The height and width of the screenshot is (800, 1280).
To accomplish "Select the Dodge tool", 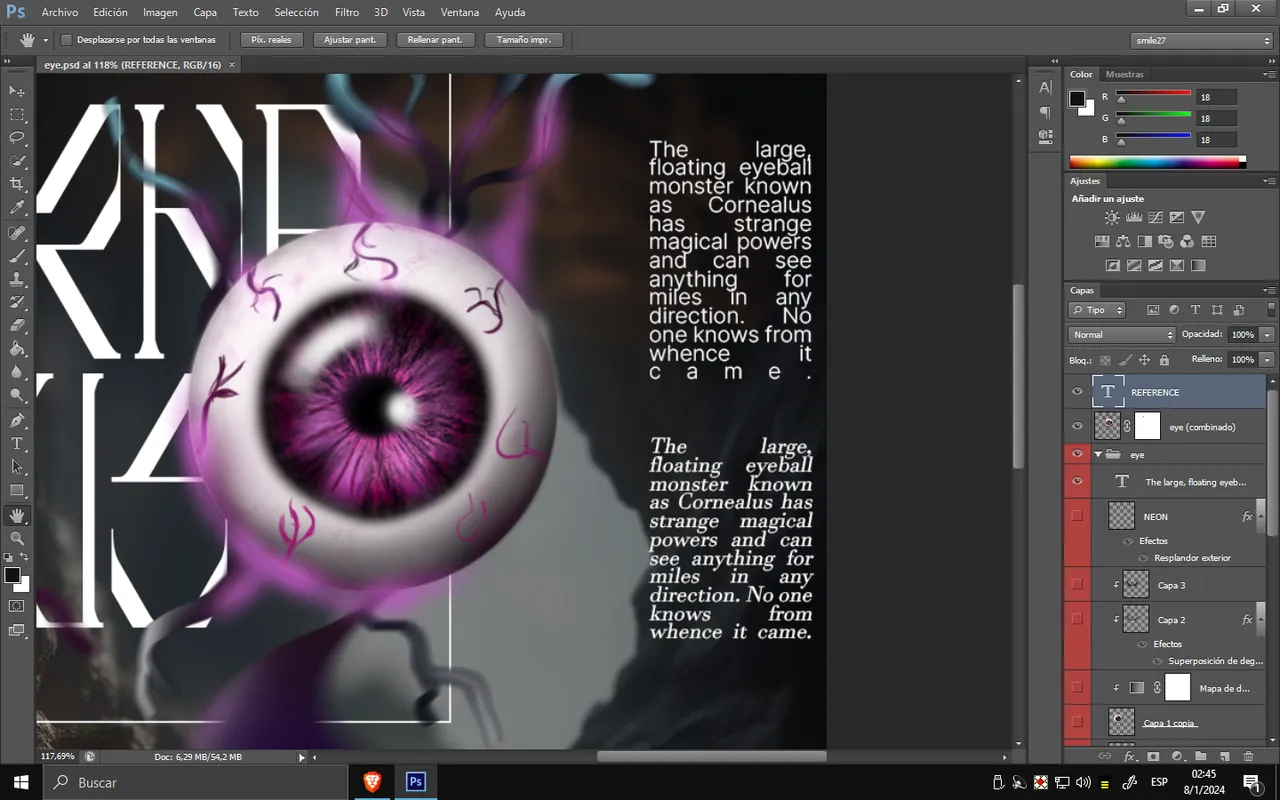I will pyautogui.click(x=17, y=396).
